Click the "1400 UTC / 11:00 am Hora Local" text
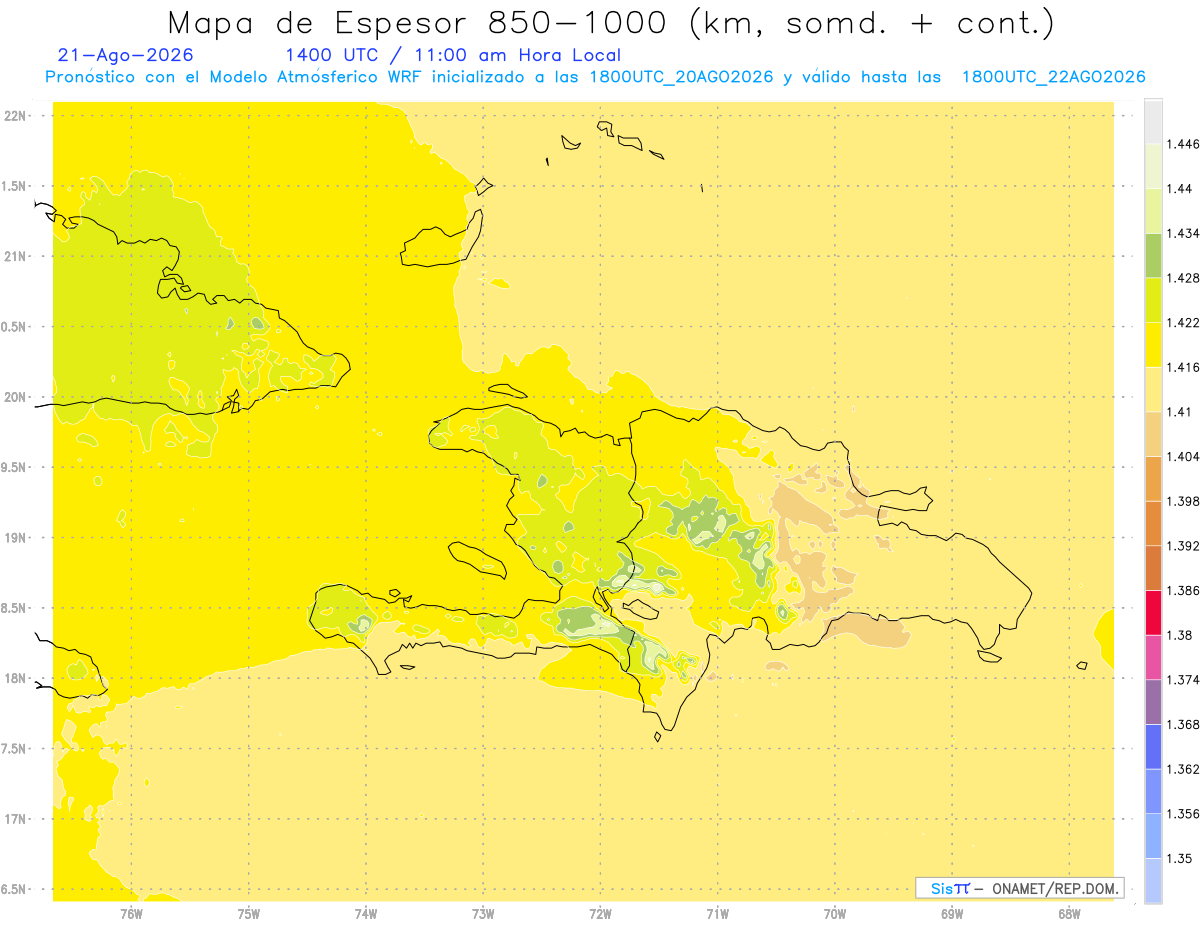The height and width of the screenshot is (927, 1200). (453, 56)
